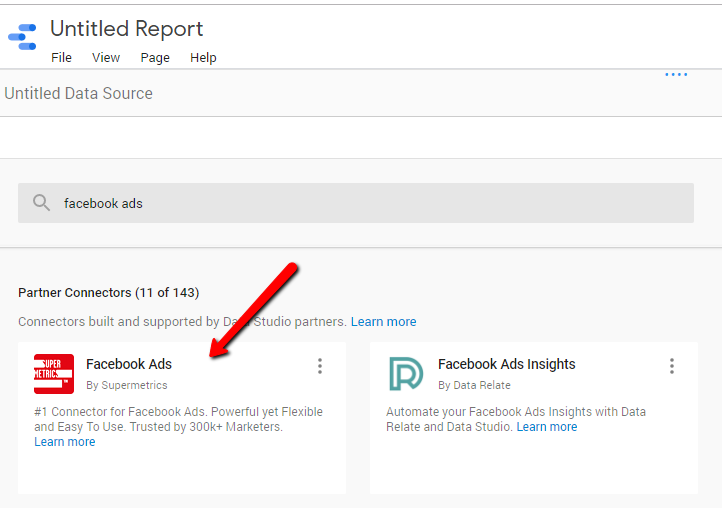
Task: Click the Untitled Report title
Action: click(x=126, y=29)
